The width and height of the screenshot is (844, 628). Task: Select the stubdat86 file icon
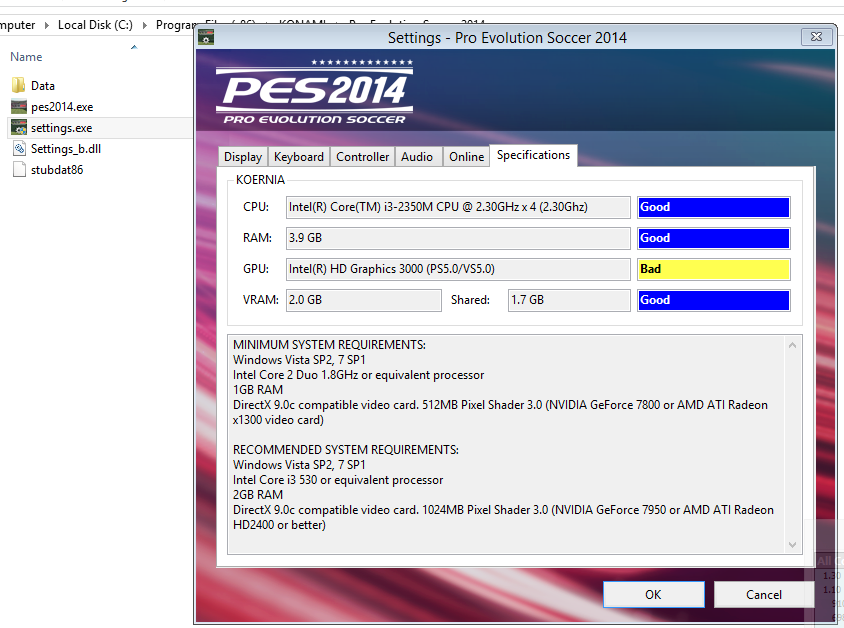(x=19, y=169)
